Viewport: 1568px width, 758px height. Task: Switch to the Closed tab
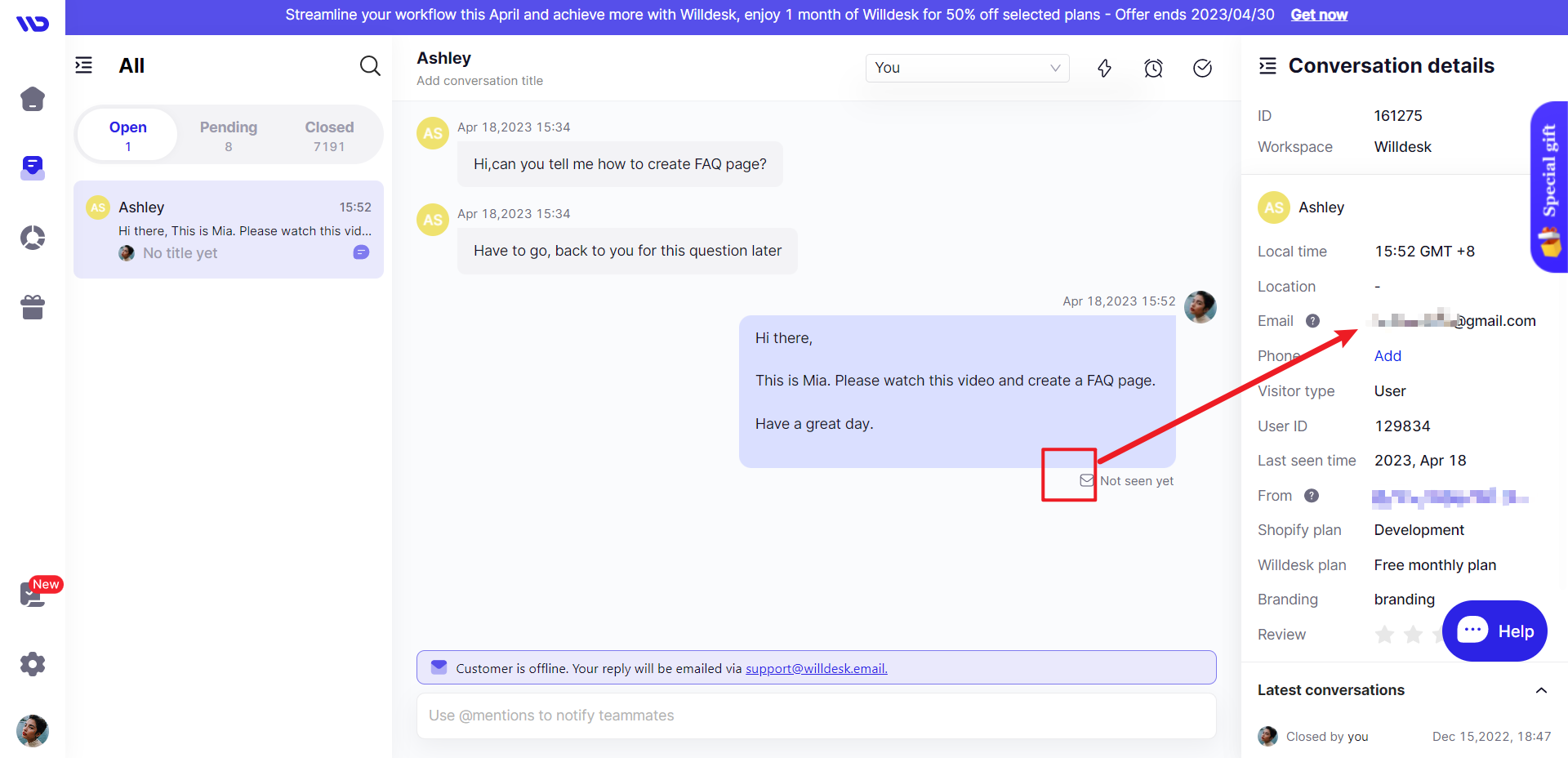pyautogui.click(x=329, y=136)
